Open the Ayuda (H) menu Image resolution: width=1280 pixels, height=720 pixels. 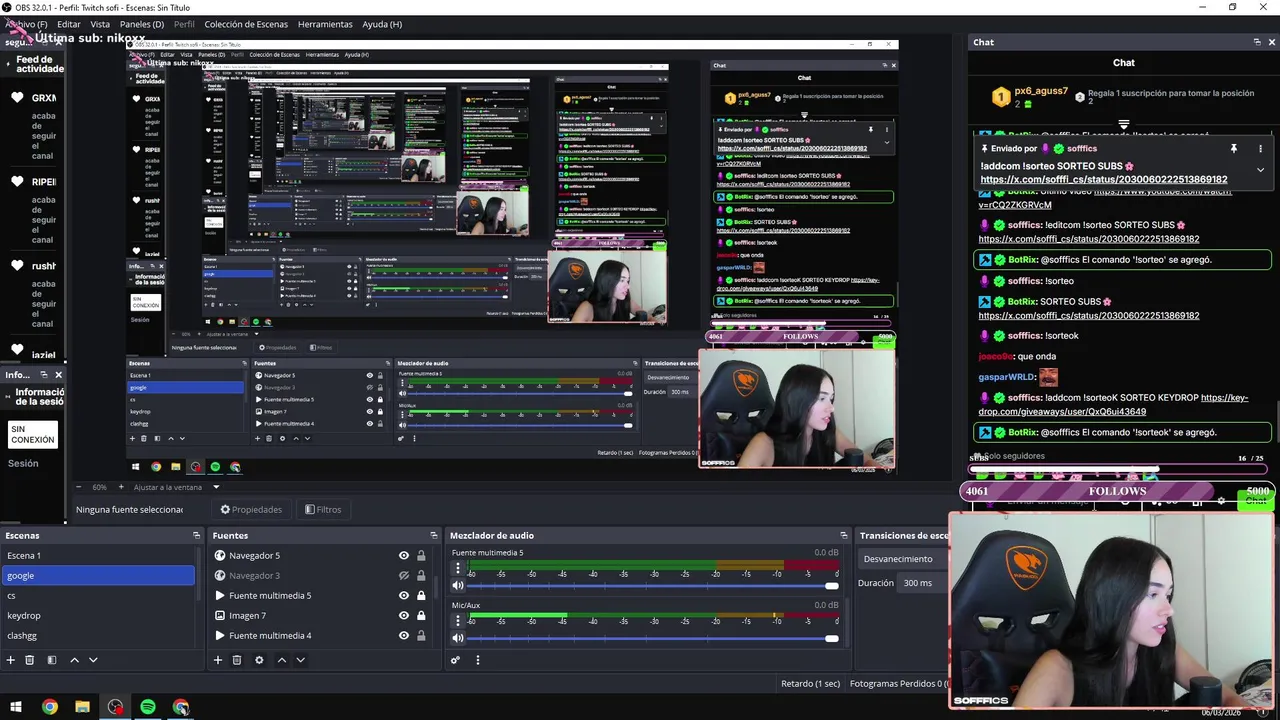[x=382, y=24]
